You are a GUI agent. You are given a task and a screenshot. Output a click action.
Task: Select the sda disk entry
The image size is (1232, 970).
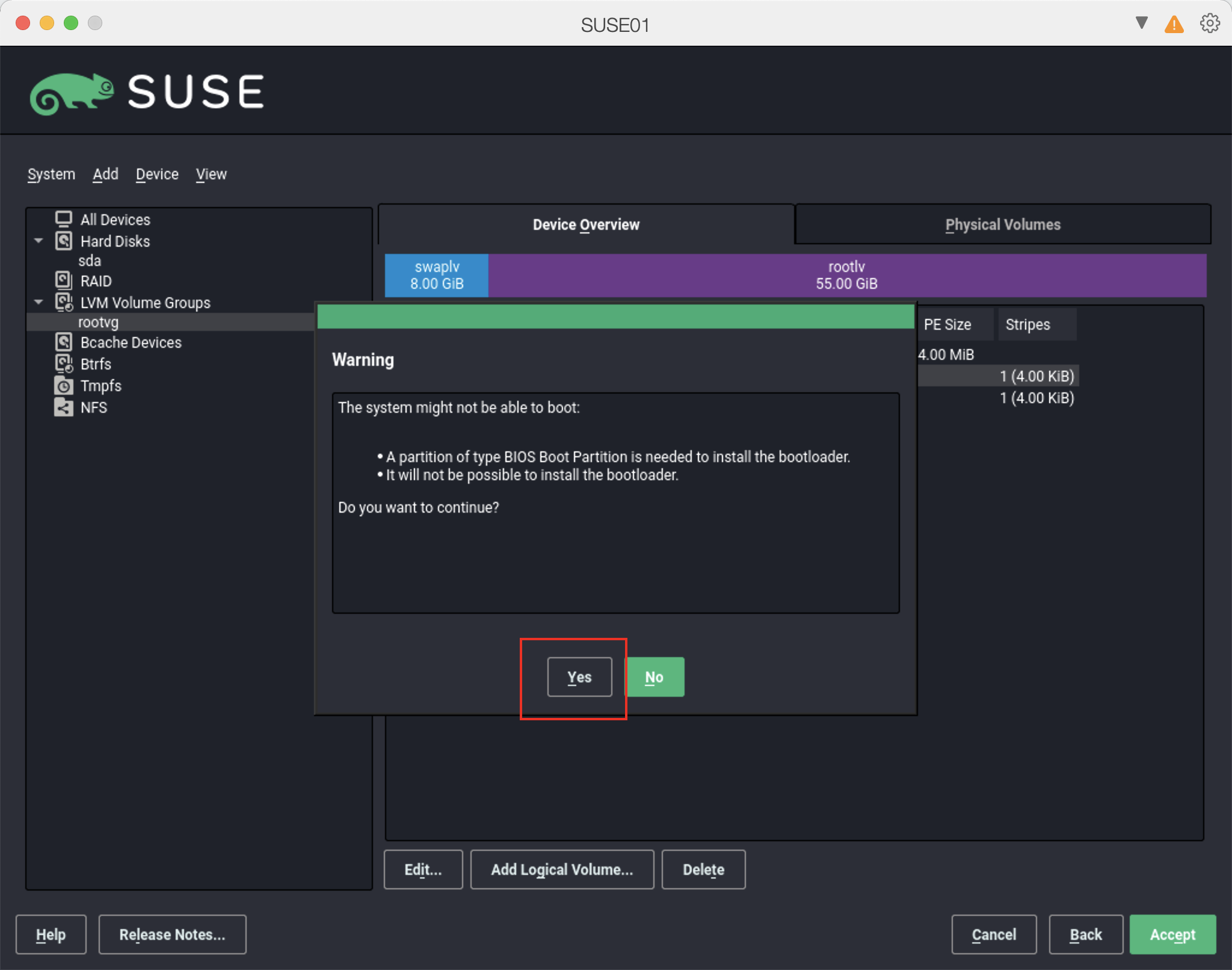[x=90, y=261]
